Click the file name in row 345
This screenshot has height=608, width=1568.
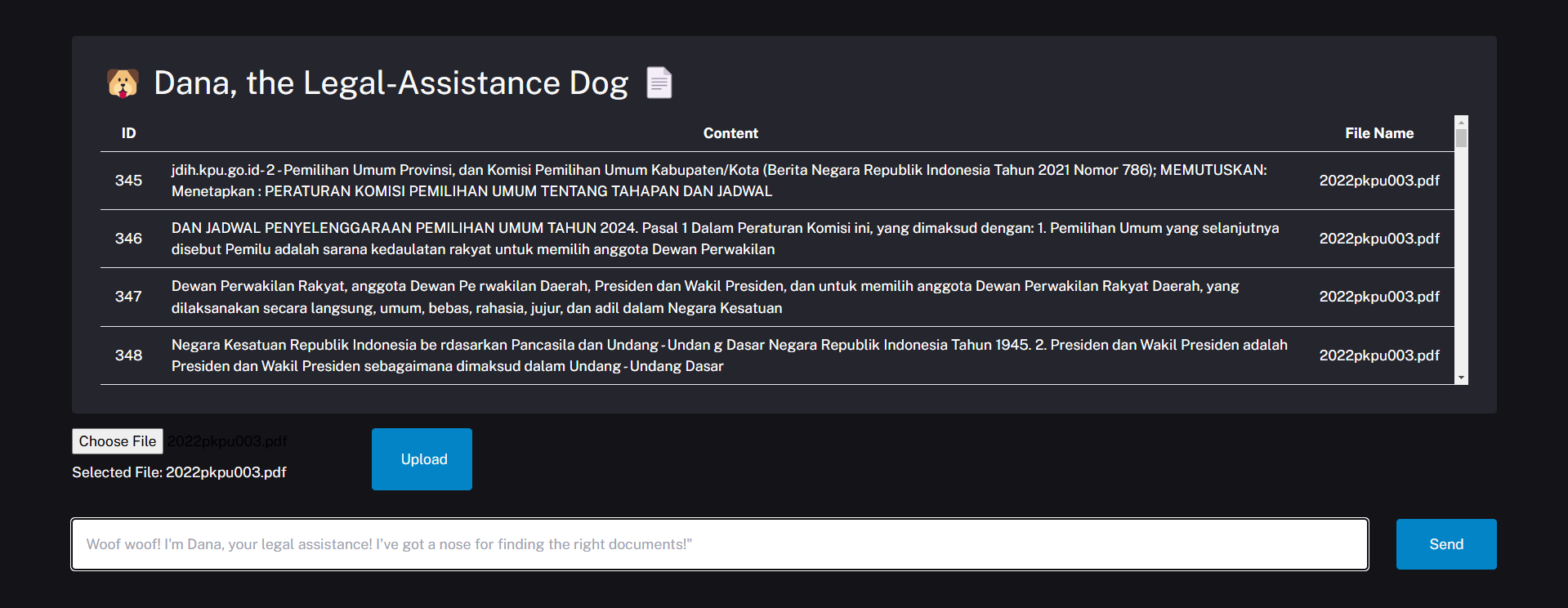1378,181
